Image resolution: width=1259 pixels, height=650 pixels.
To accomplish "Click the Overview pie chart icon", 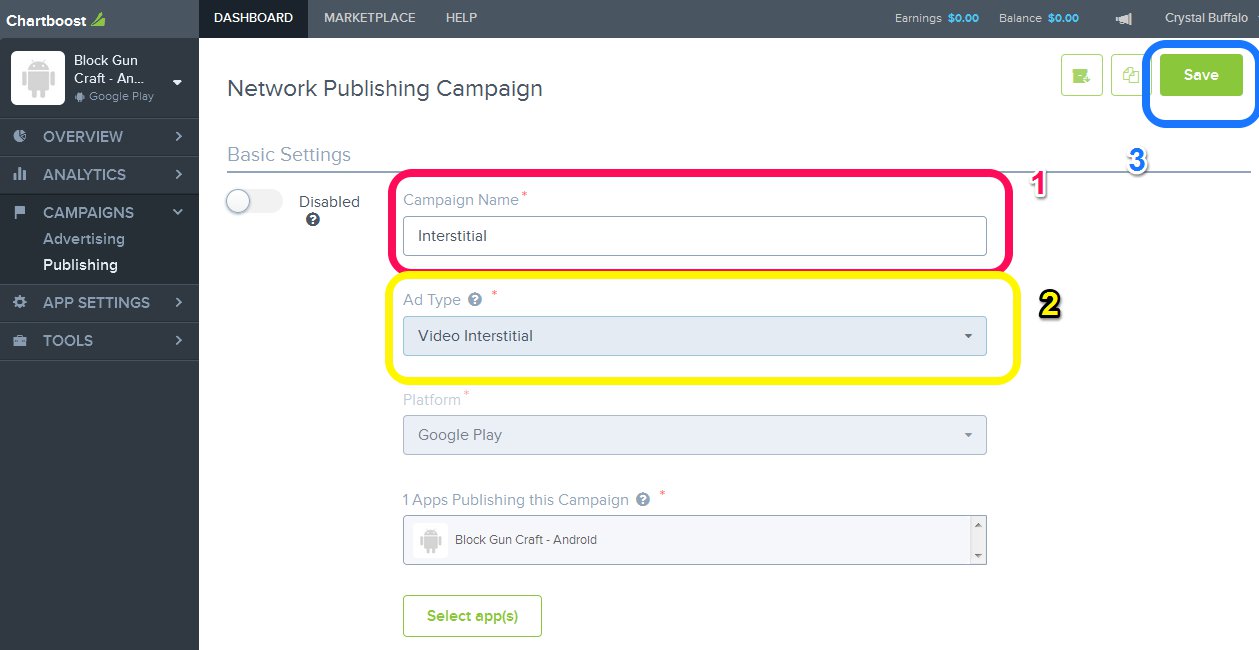I will 20,136.
